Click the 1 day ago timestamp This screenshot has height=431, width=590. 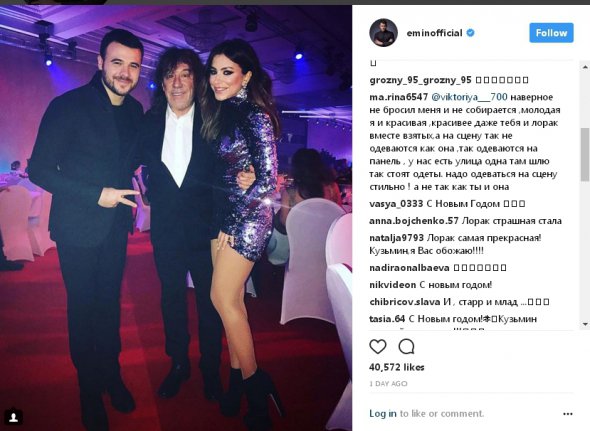388,384
